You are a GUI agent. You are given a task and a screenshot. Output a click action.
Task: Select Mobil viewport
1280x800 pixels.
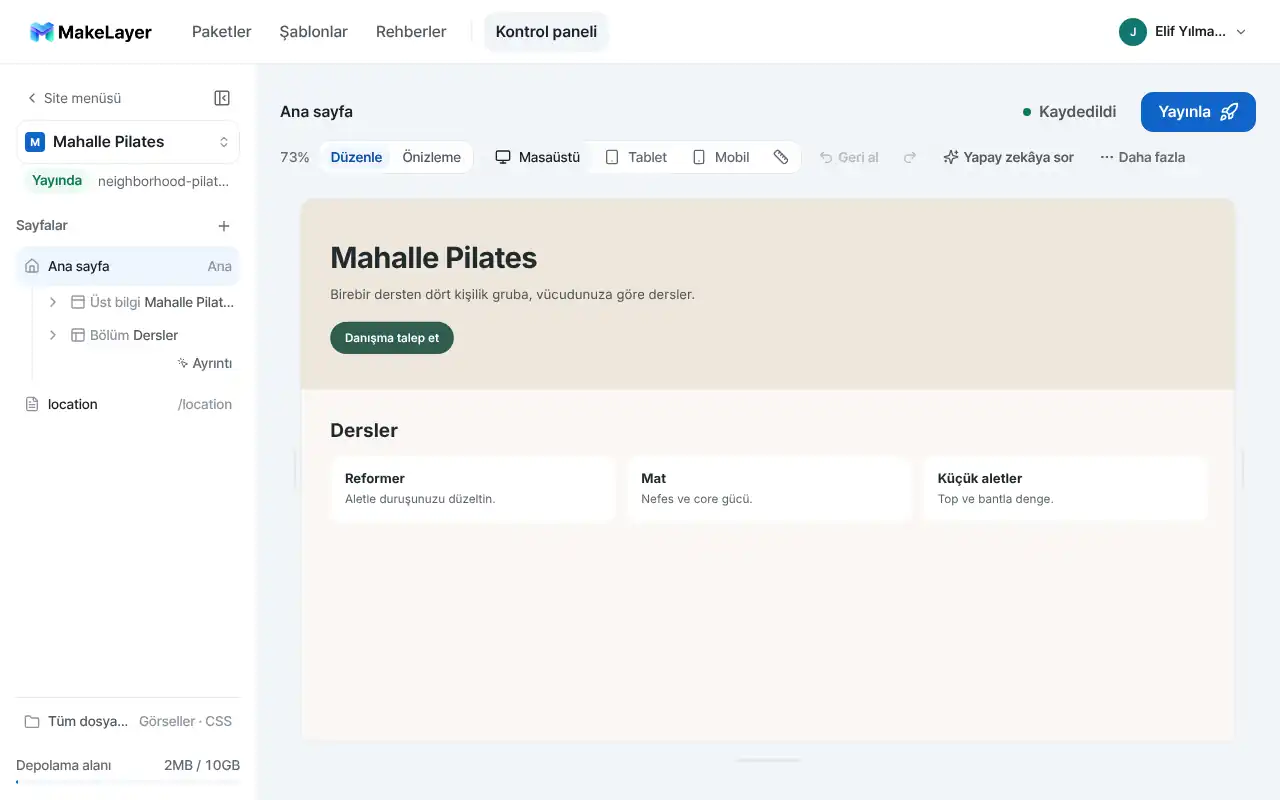click(x=721, y=157)
